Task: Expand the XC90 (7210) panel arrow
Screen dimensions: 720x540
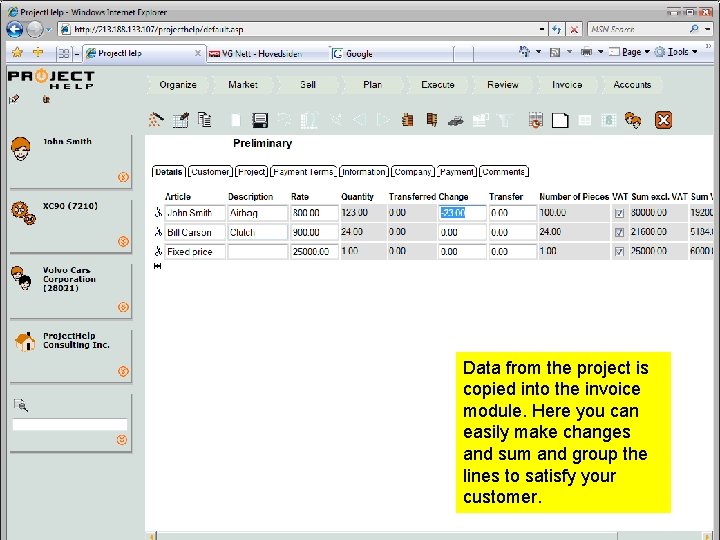Action: click(123, 241)
